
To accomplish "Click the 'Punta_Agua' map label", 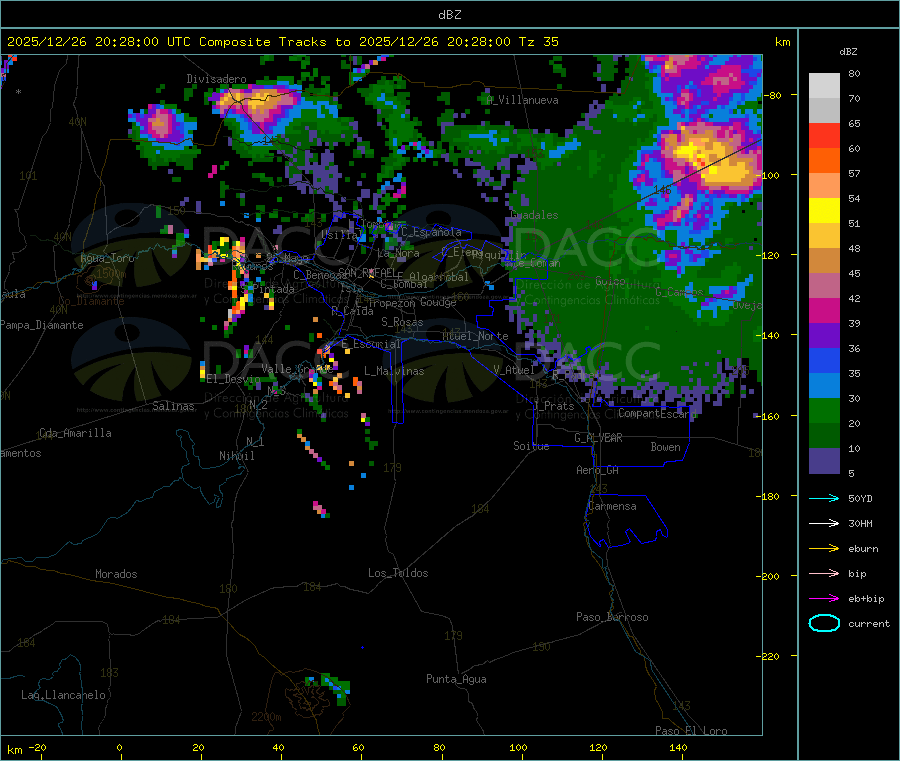I will (456, 679).
